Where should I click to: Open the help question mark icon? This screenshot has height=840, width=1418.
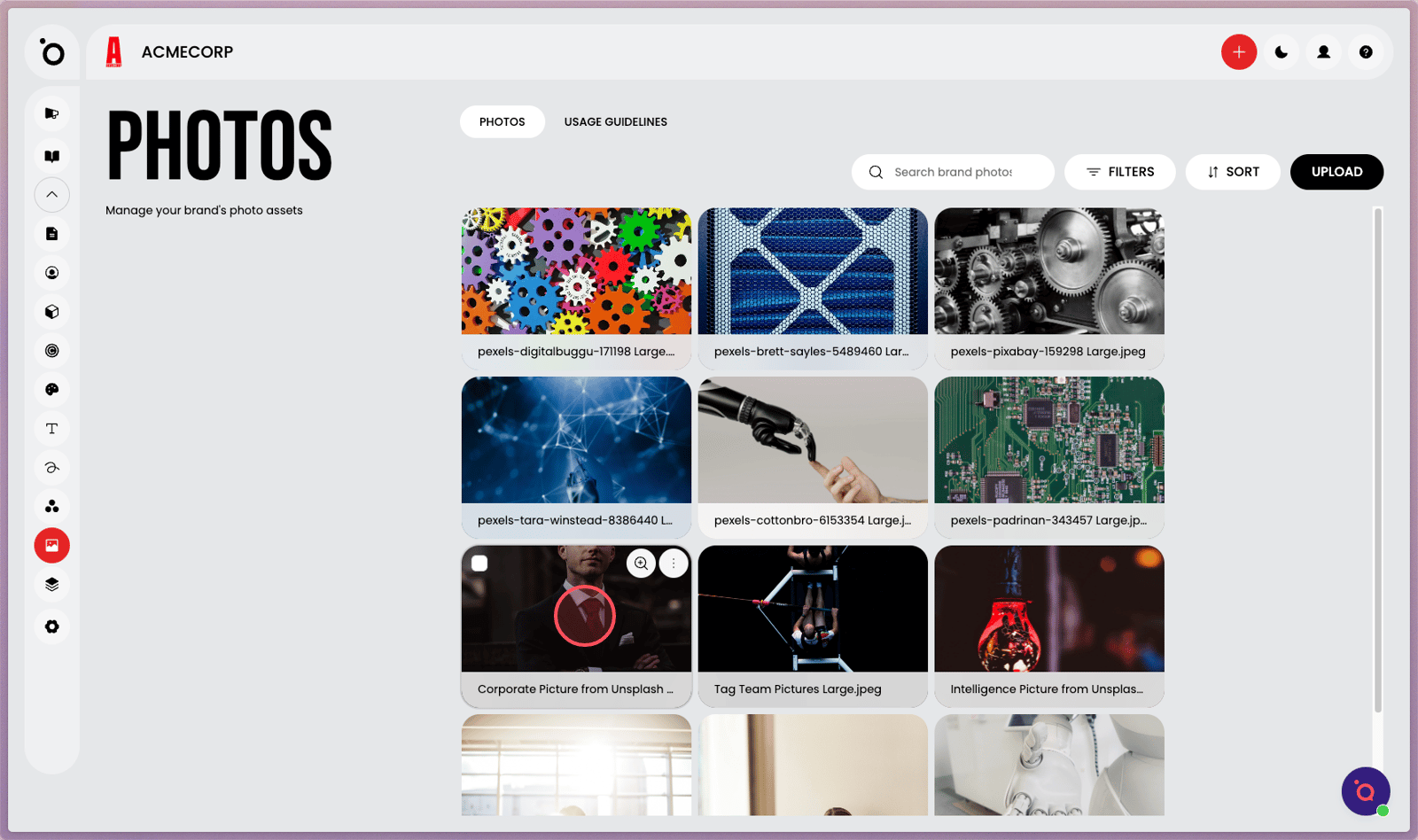(x=1366, y=52)
